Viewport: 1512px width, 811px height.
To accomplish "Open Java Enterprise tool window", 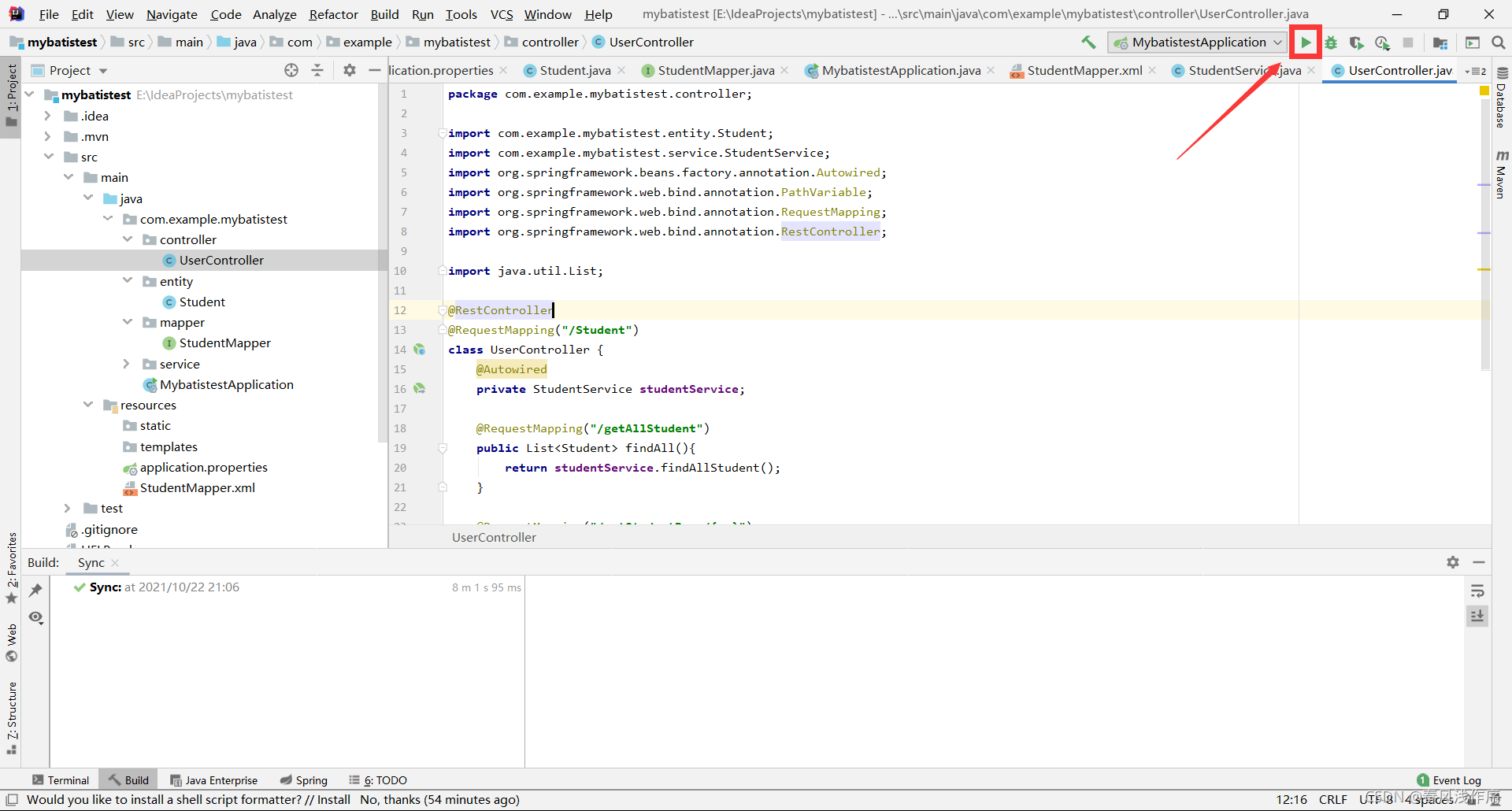I will click(x=214, y=780).
